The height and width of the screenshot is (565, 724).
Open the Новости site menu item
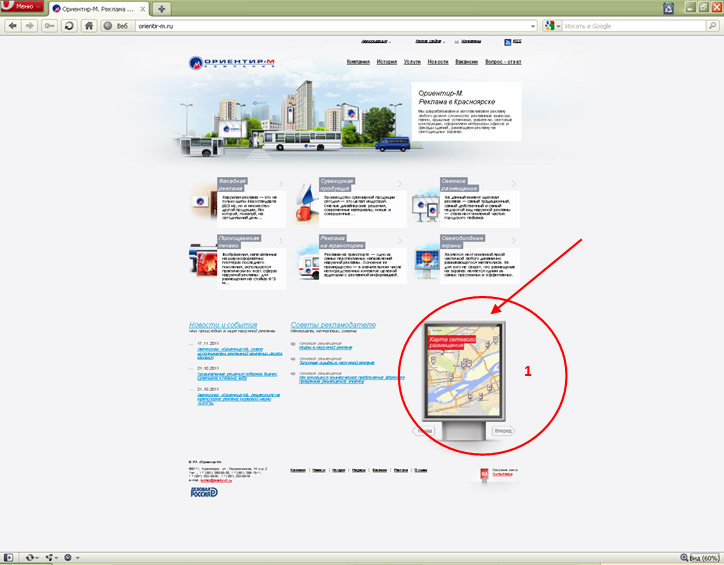pos(438,62)
